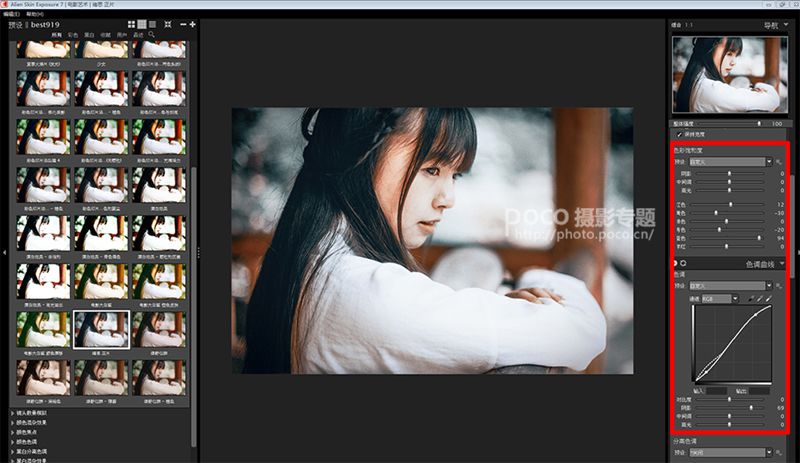Click save-preset icon beside color saturation preset dropdown
The image size is (800, 463).
click(779, 162)
